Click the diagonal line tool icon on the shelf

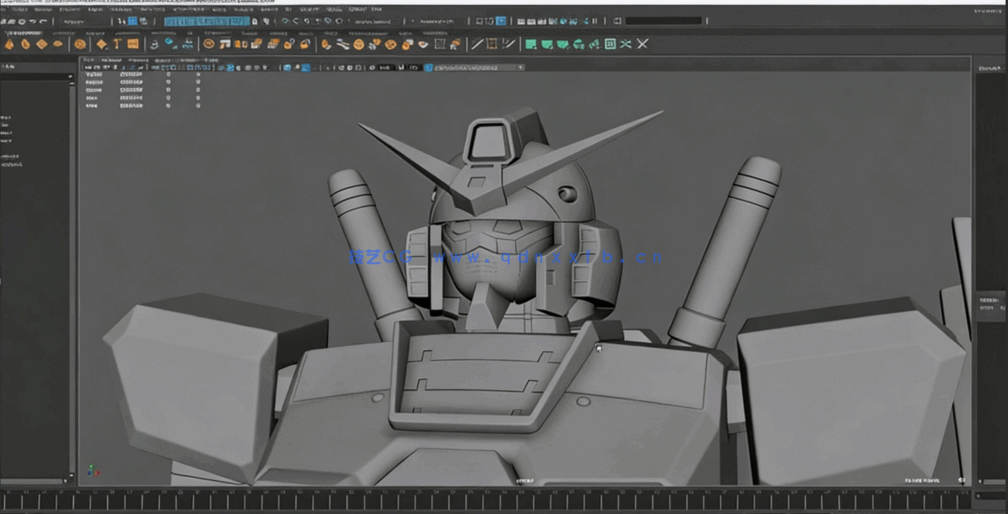coord(477,43)
